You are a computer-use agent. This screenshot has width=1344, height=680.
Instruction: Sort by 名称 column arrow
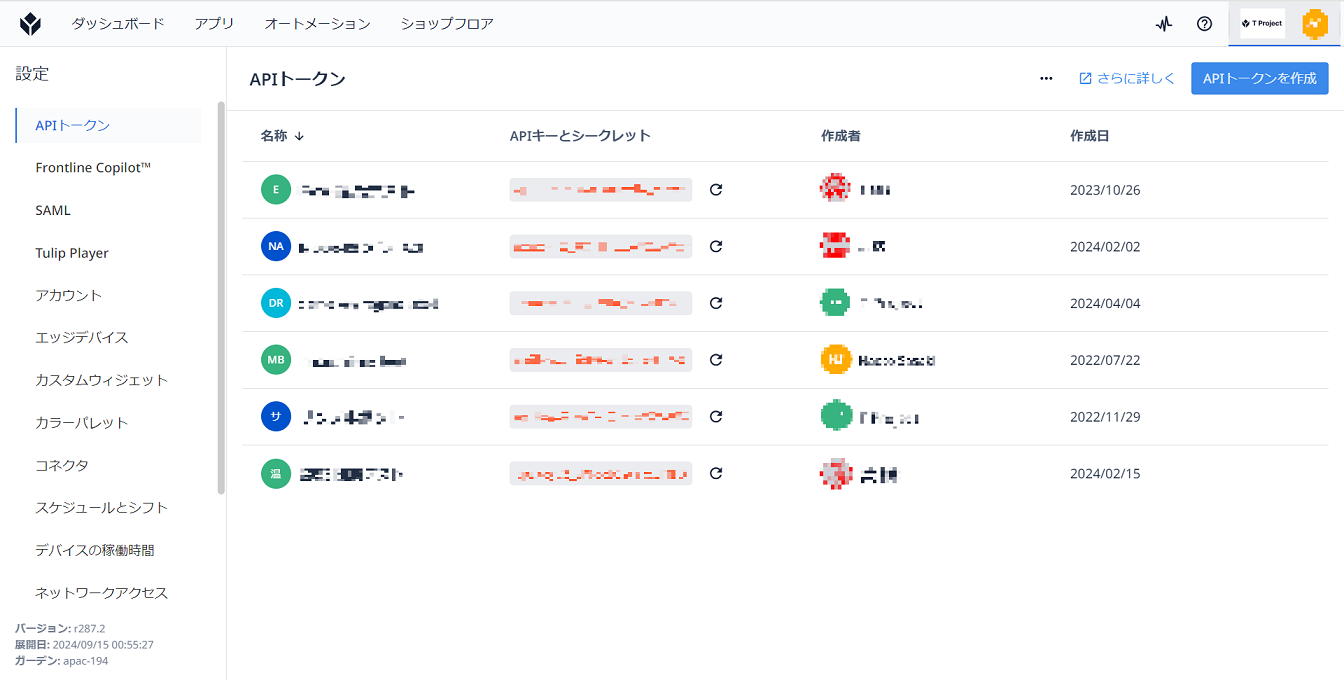pyautogui.click(x=299, y=136)
